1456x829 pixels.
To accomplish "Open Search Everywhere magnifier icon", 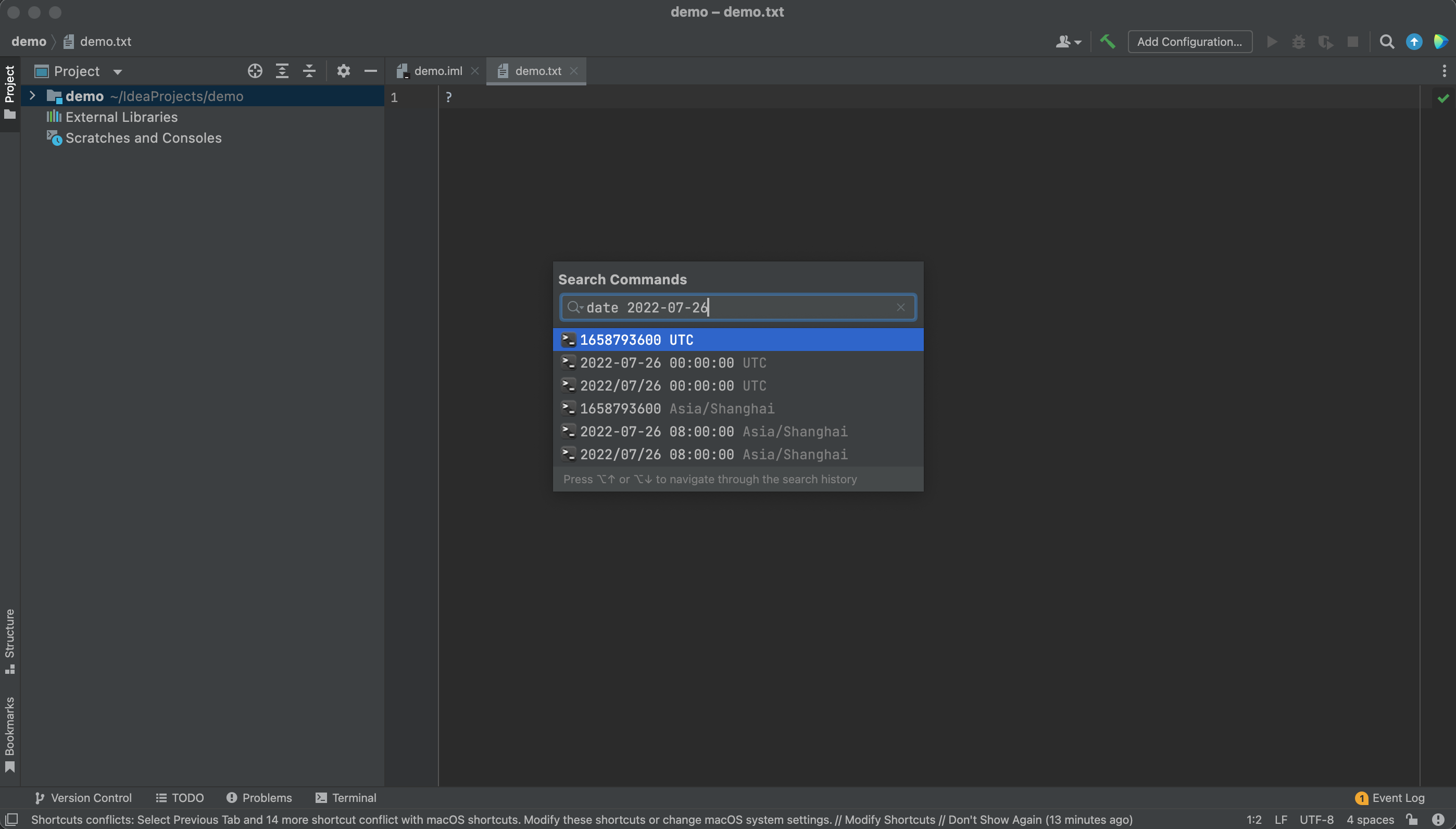I will 1387,42.
